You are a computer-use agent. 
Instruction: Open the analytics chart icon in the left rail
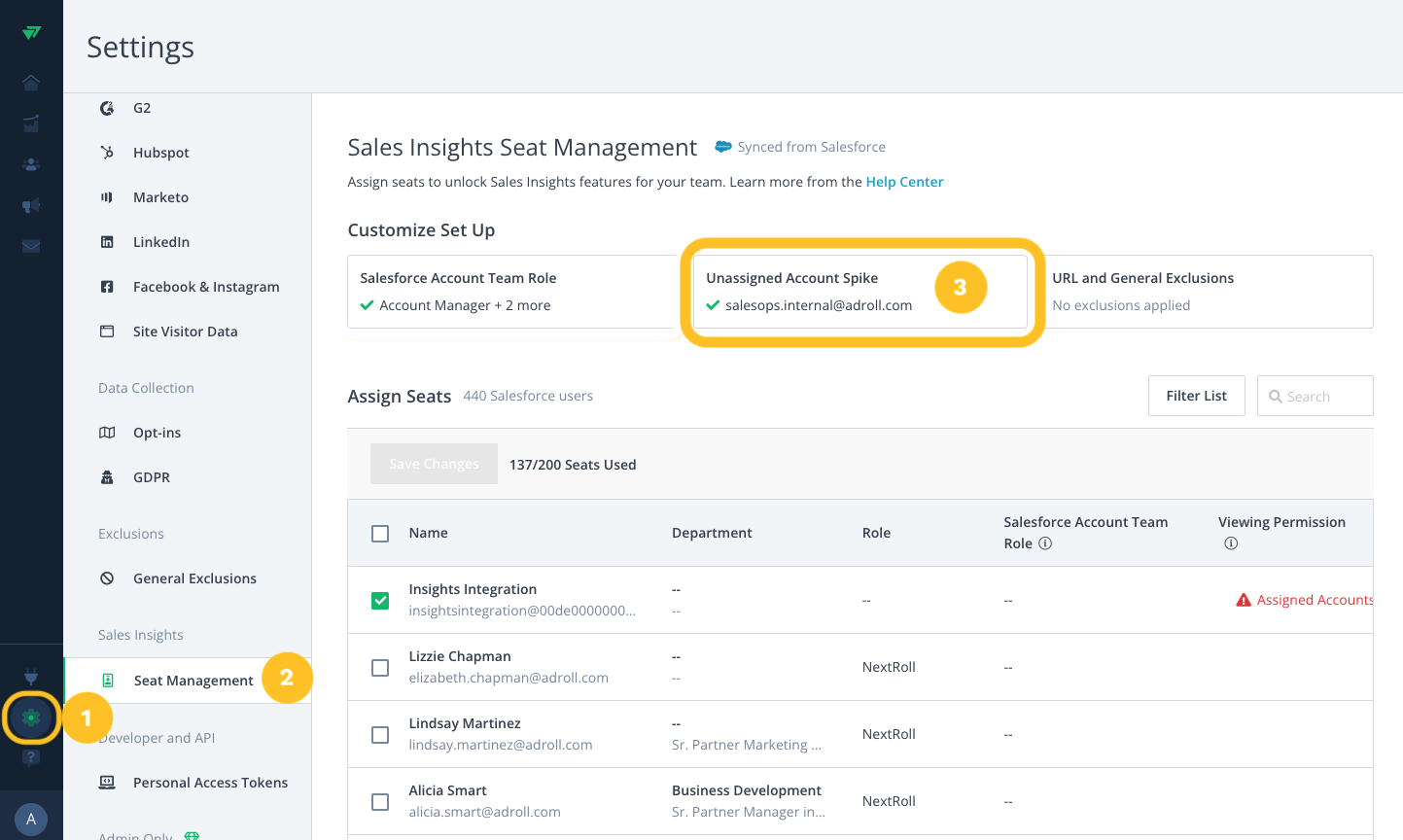coord(31,123)
